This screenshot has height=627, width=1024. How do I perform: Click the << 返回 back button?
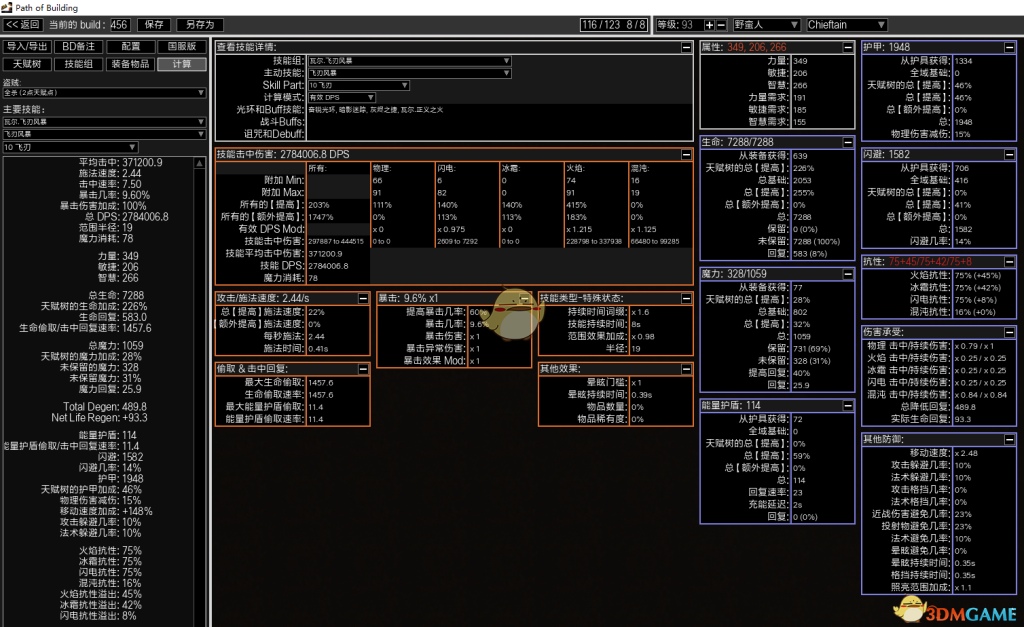point(23,25)
